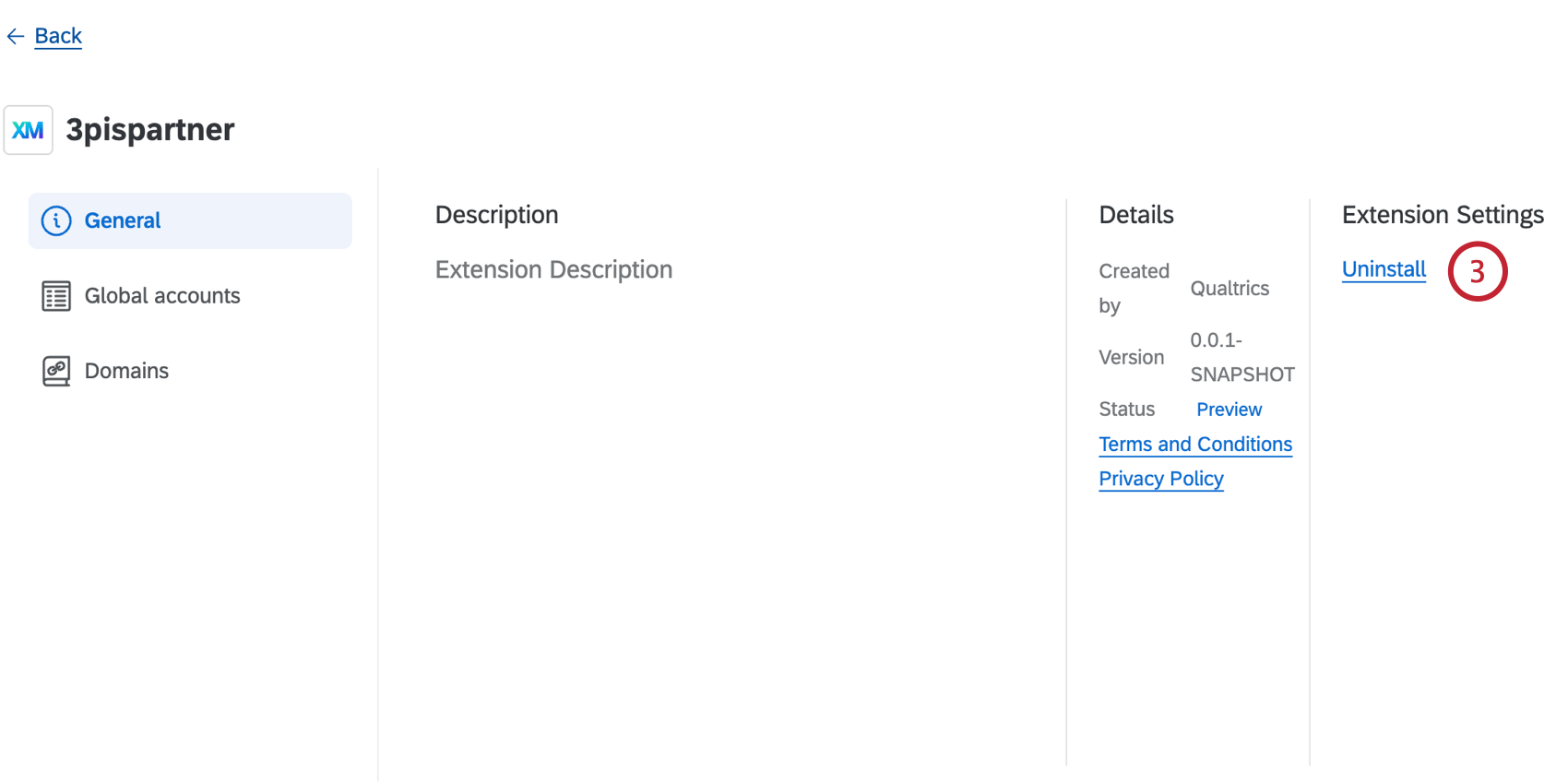Click the 3pispartner extension title
Screen dimensions: 1568x784
coord(151,129)
